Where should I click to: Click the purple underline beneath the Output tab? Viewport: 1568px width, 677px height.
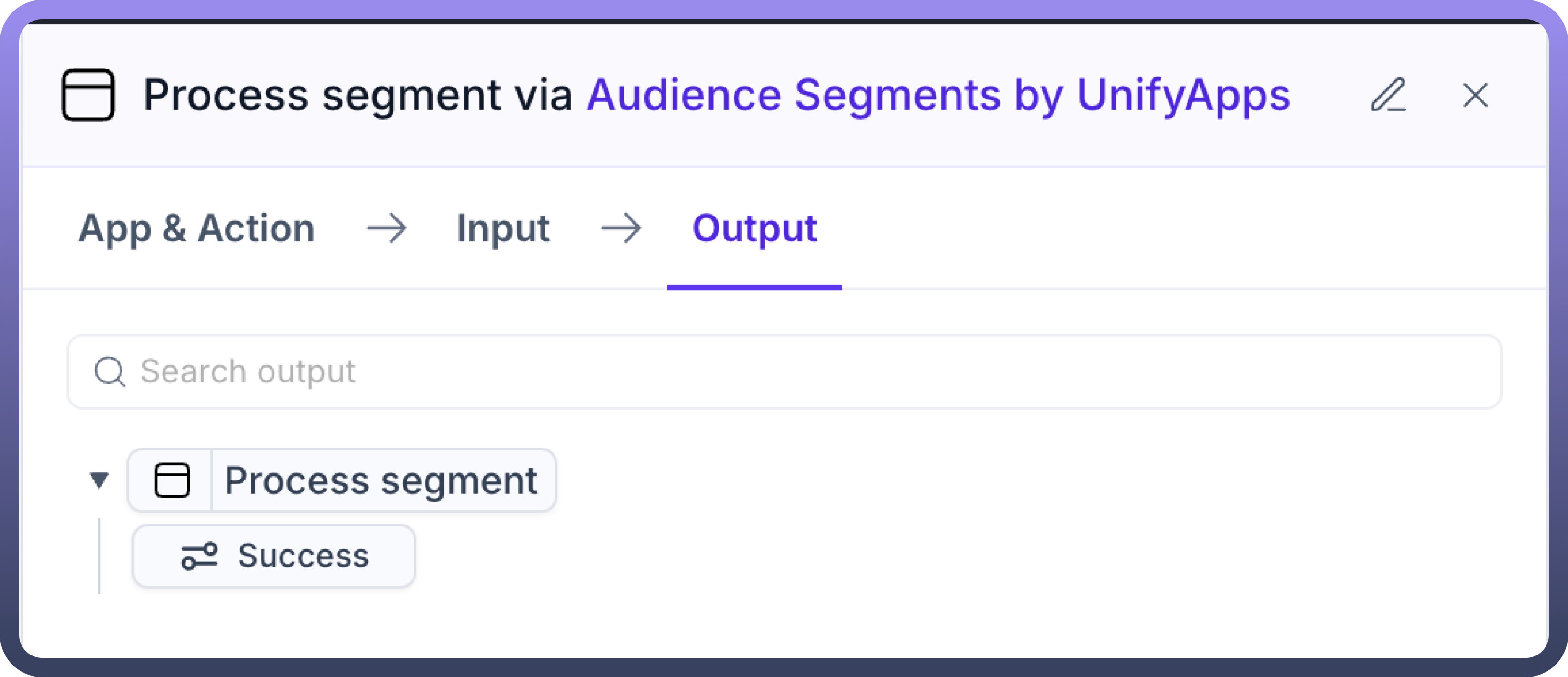point(754,287)
